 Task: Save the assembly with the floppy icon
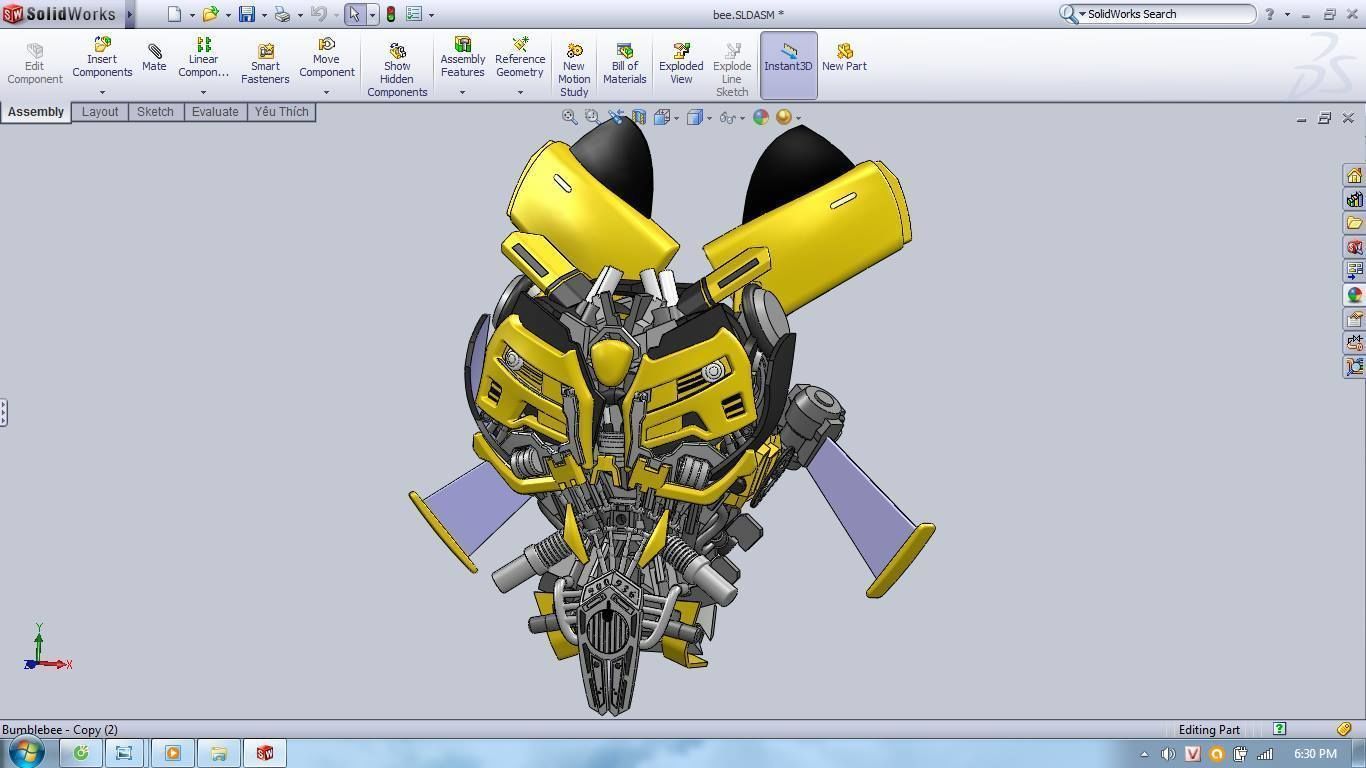(x=246, y=14)
